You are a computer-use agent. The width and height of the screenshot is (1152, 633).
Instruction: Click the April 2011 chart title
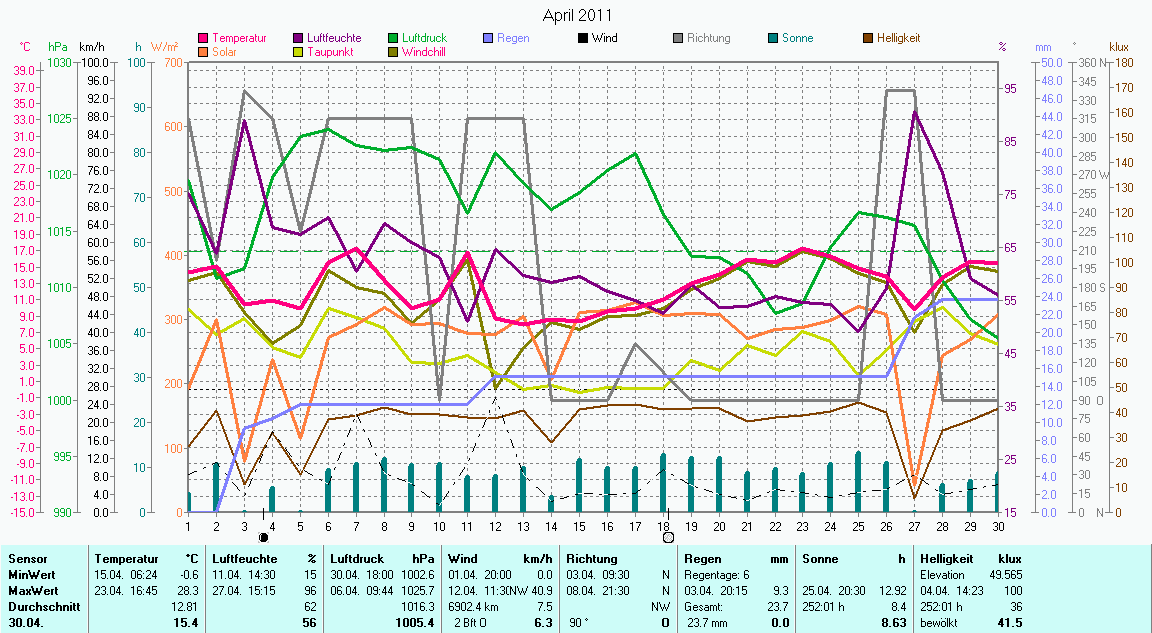tap(577, 15)
